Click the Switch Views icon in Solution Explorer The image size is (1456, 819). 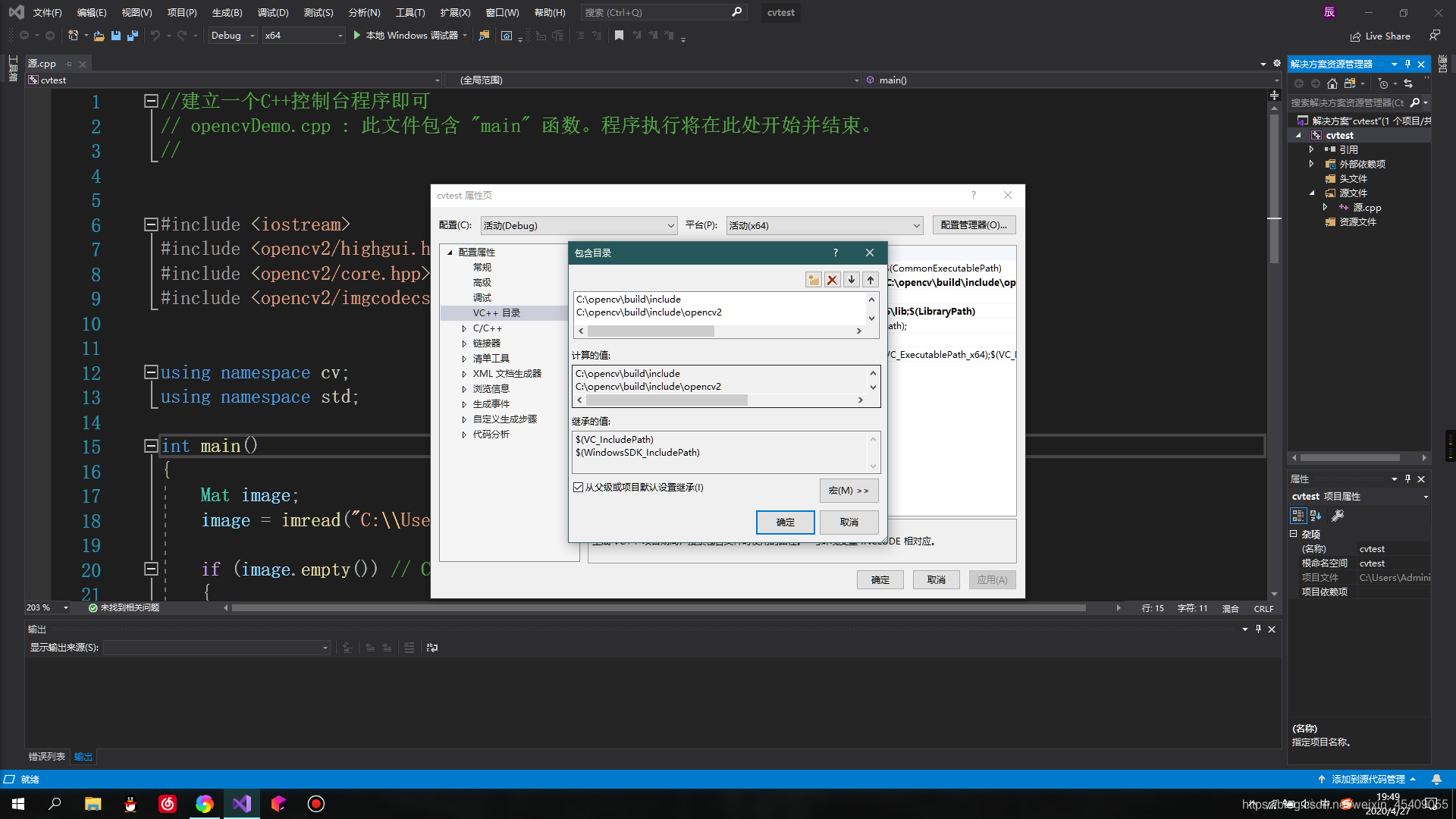pyautogui.click(x=1350, y=83)
